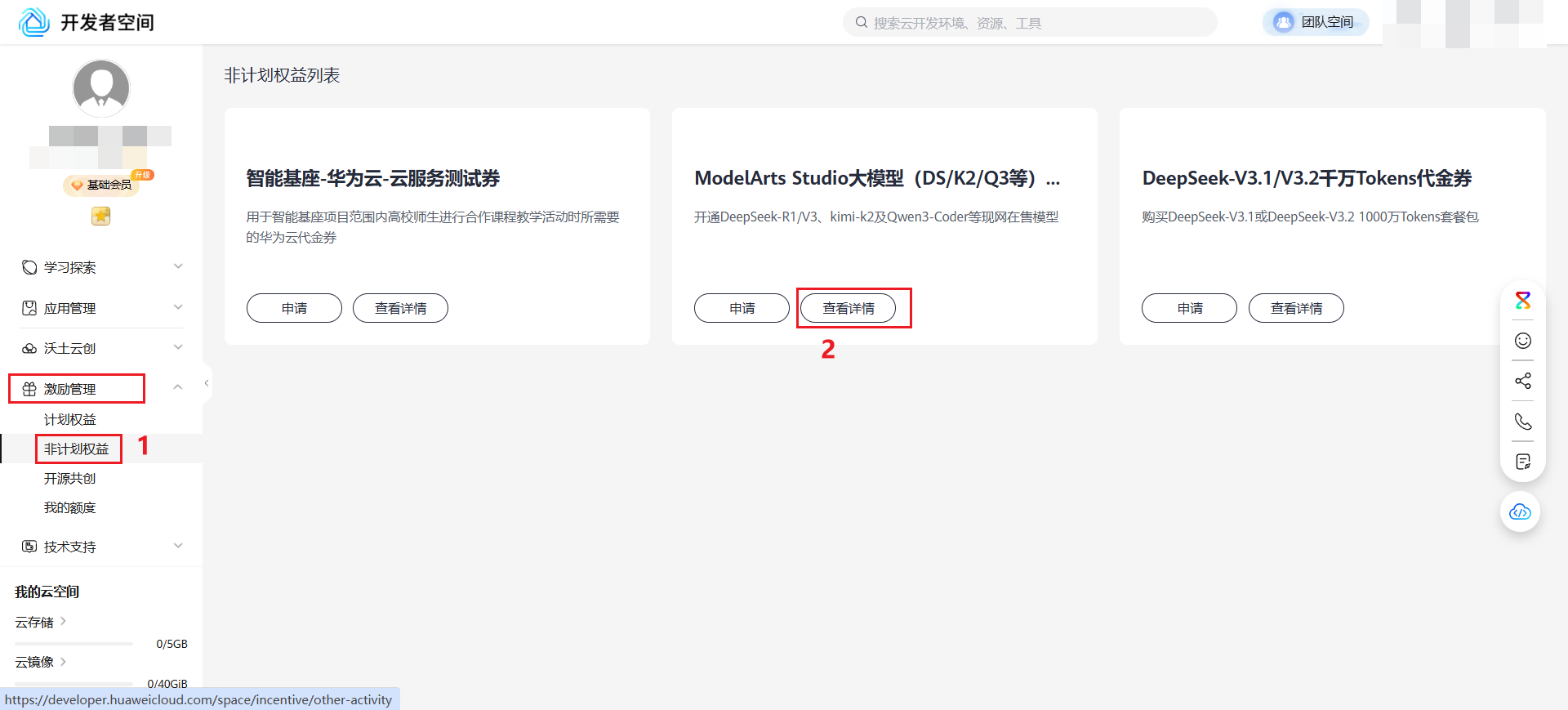Image resolution: width=1568 pixels, height=710 pixels.
Task: Apply for 智能基座 cloud service test voucher
Action: [294, 308]
